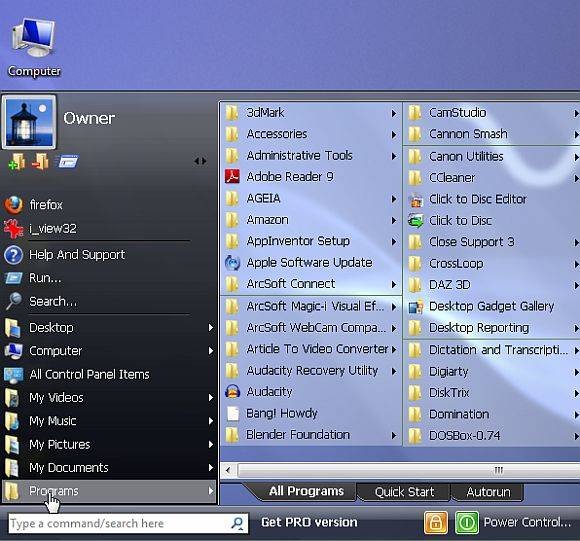This screenshot has width=580, height=541.
Task: Click the left arrow of the horizontal scrollbar
Action: pos(228,471)
